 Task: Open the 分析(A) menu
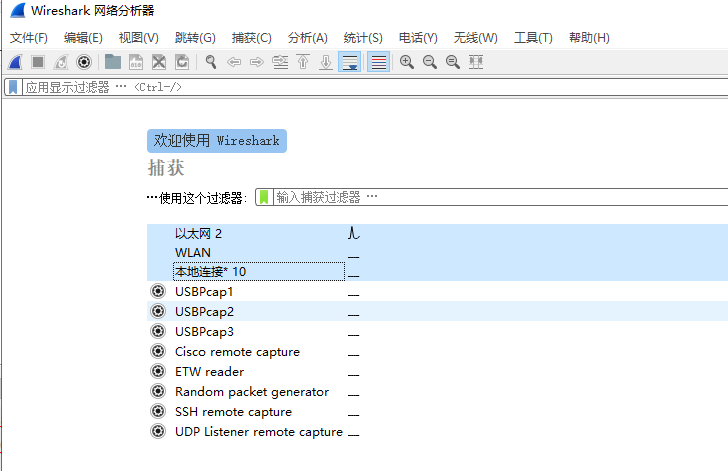[307, 38]
